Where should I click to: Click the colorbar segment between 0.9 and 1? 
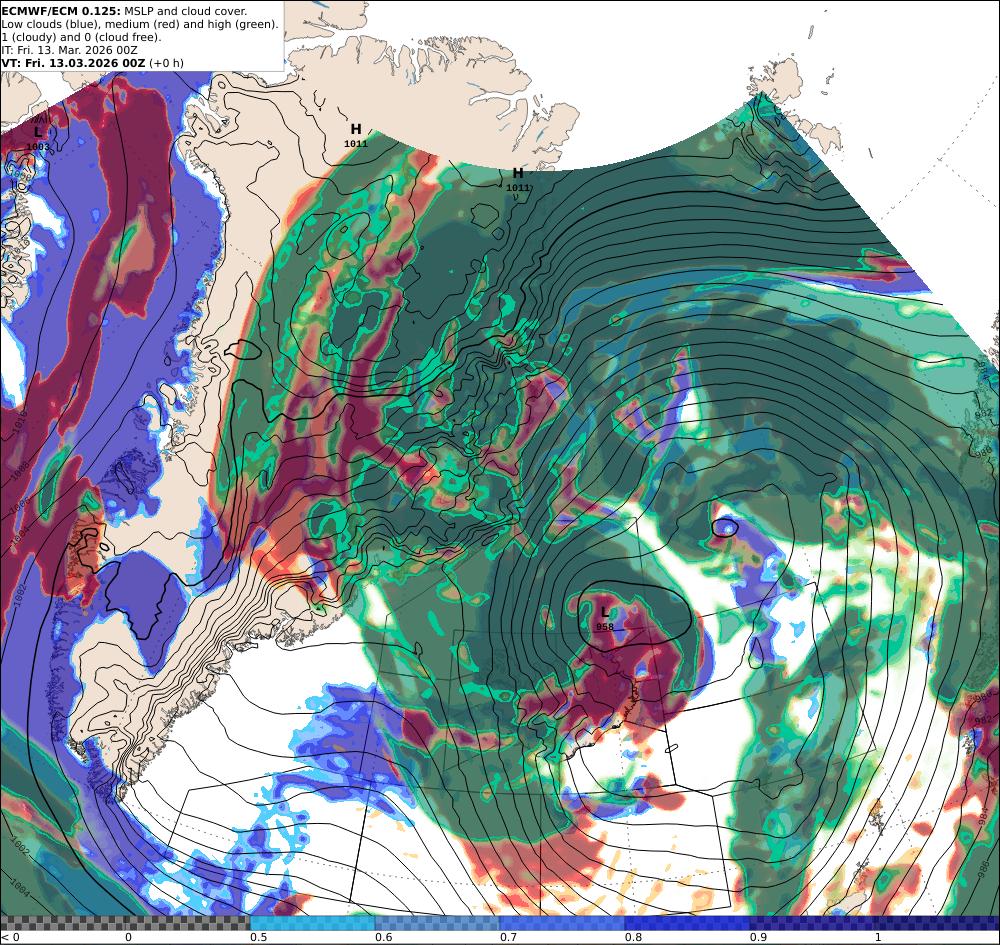coord(812,923)
